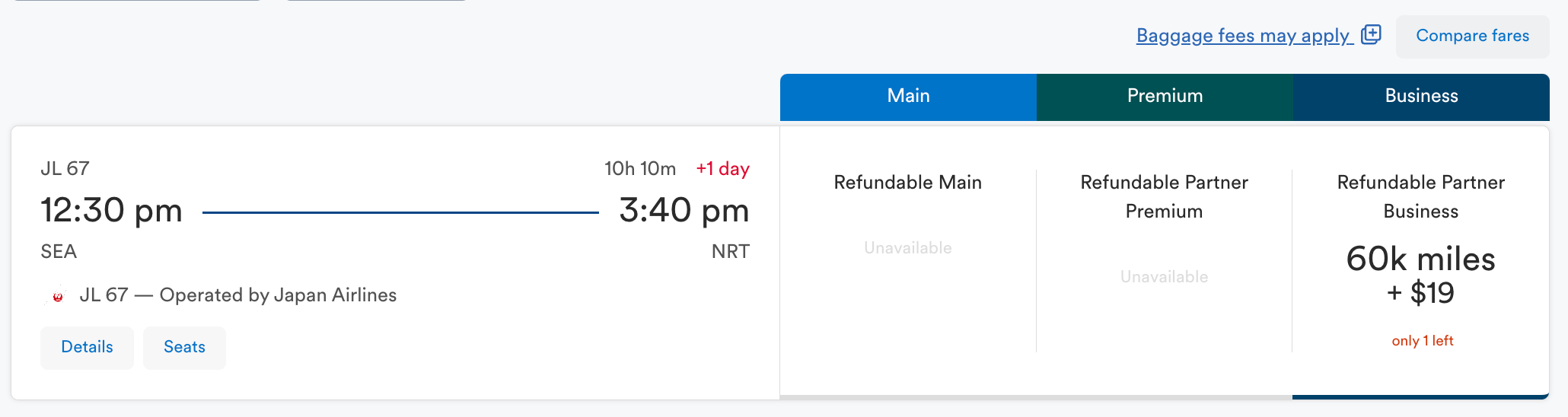The width and height of the screenshot is (1568, 417).
Task: Click the +1 day arrival indicator
Action: 722,169
